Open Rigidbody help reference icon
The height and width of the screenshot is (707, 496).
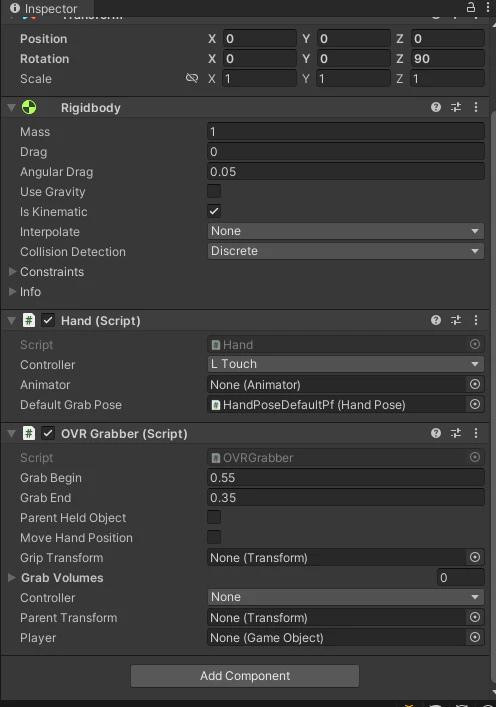point(436,107)
